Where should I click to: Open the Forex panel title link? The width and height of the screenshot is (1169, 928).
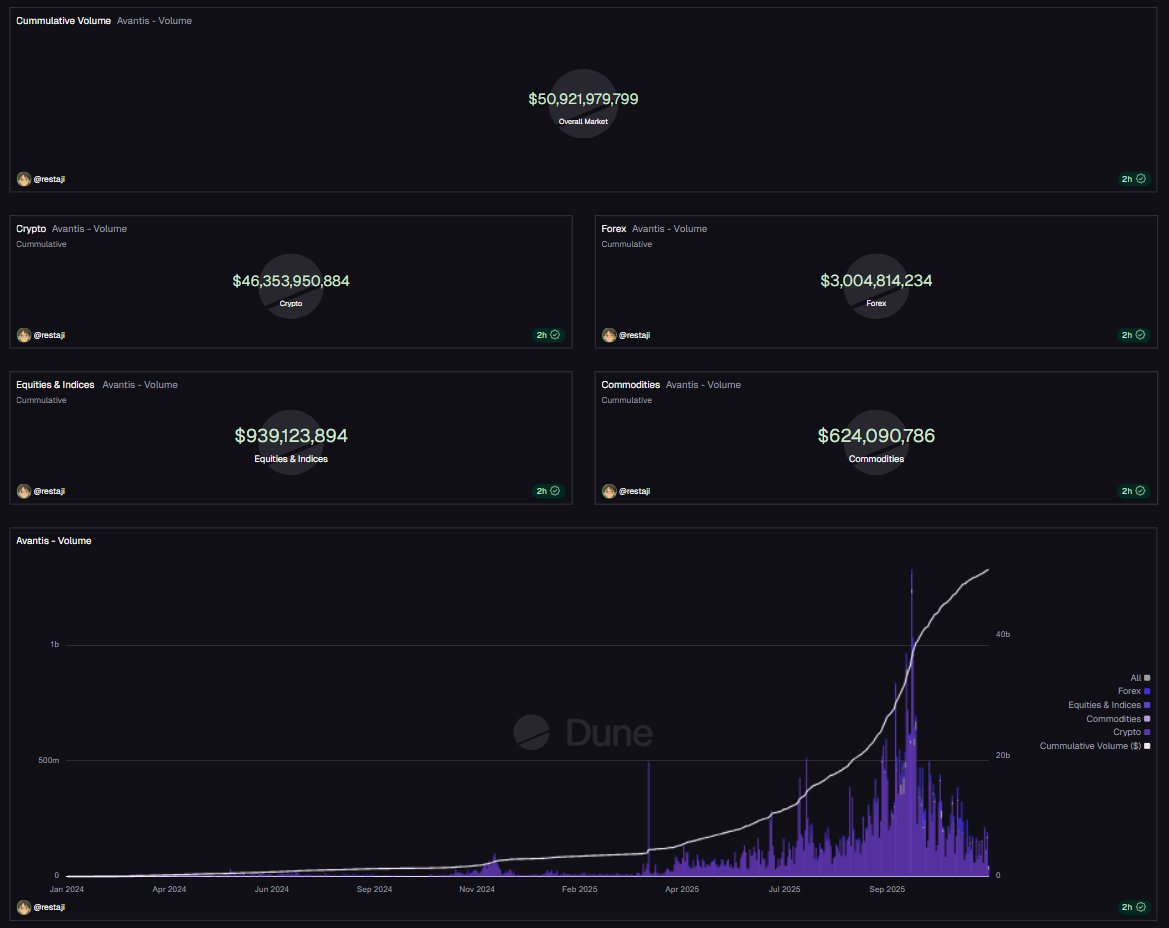(614, 229)
